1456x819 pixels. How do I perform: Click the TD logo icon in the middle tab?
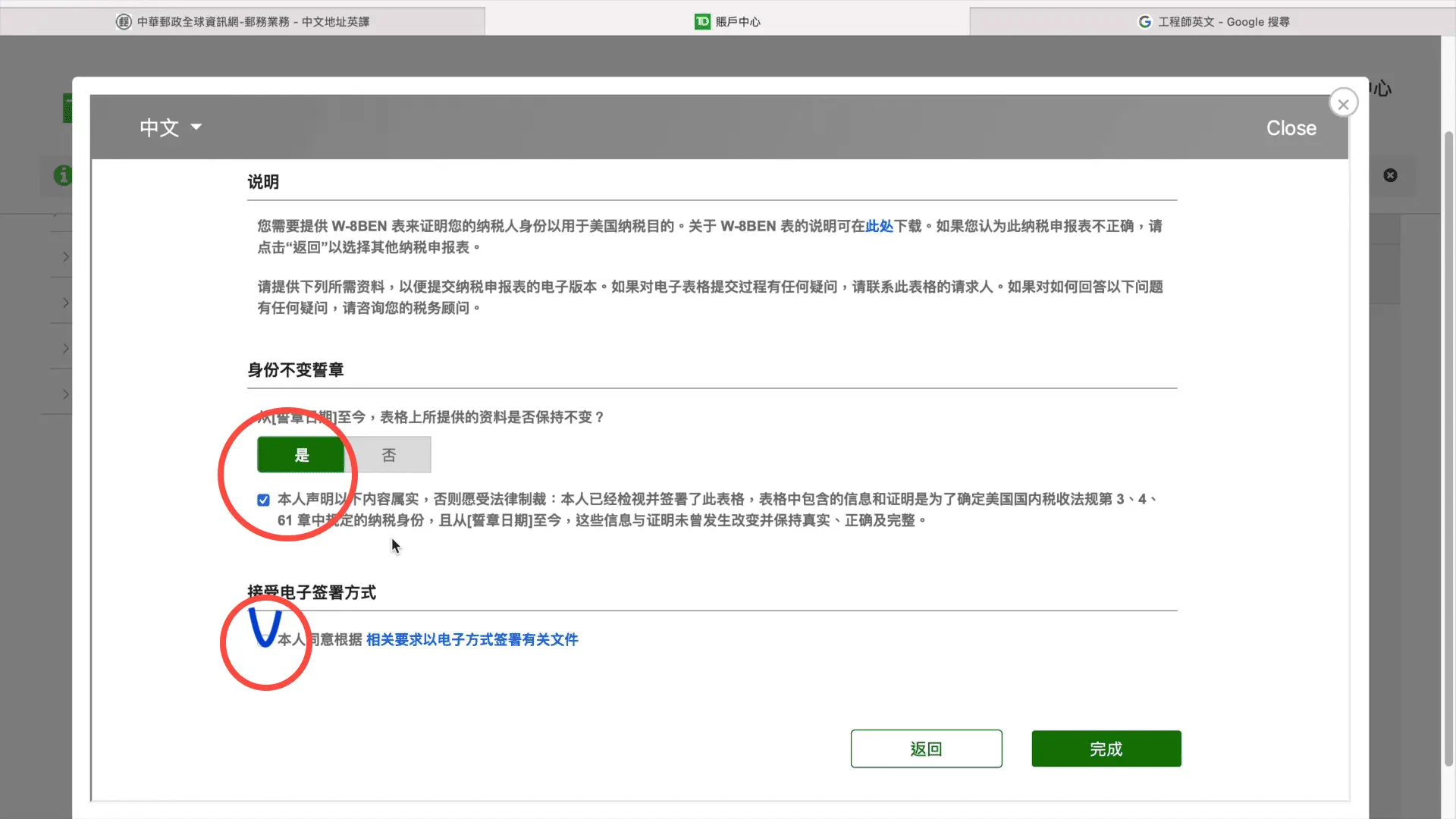pos(702,22)
